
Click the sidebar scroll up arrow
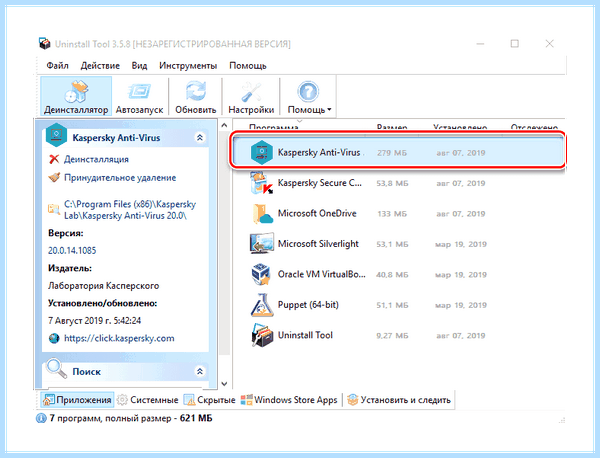tap(224, 126)
